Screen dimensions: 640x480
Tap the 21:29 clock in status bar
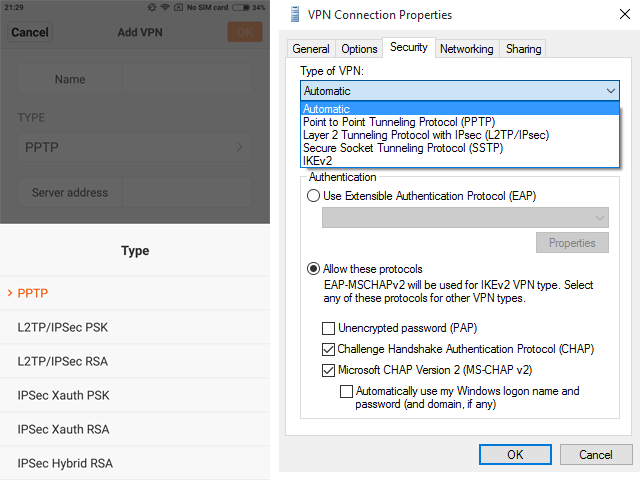coord(14,7)
